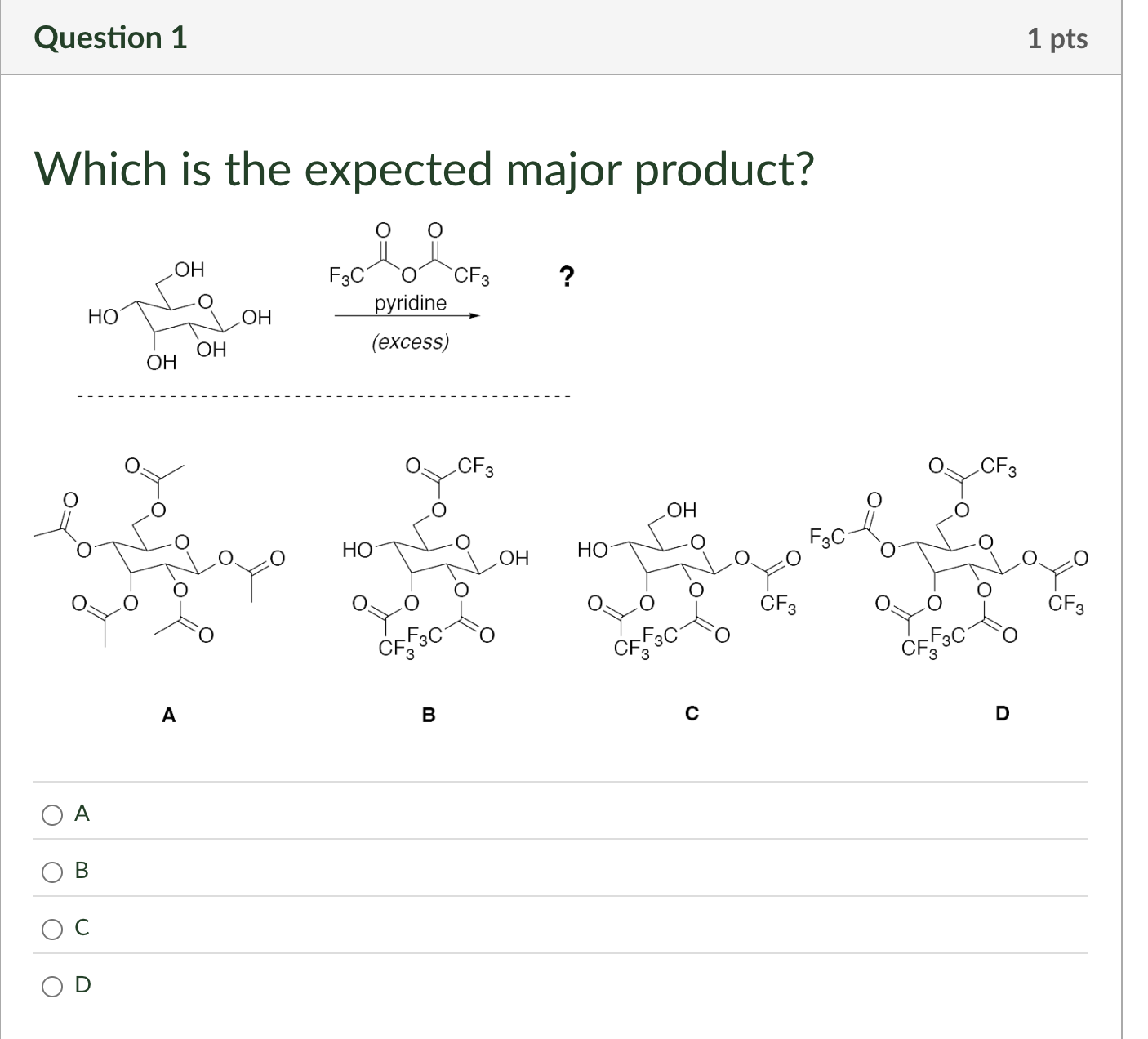Screen dimensions: 1148x1039
Task: Click the structure labeled A
Action: (x=159, y=555)
